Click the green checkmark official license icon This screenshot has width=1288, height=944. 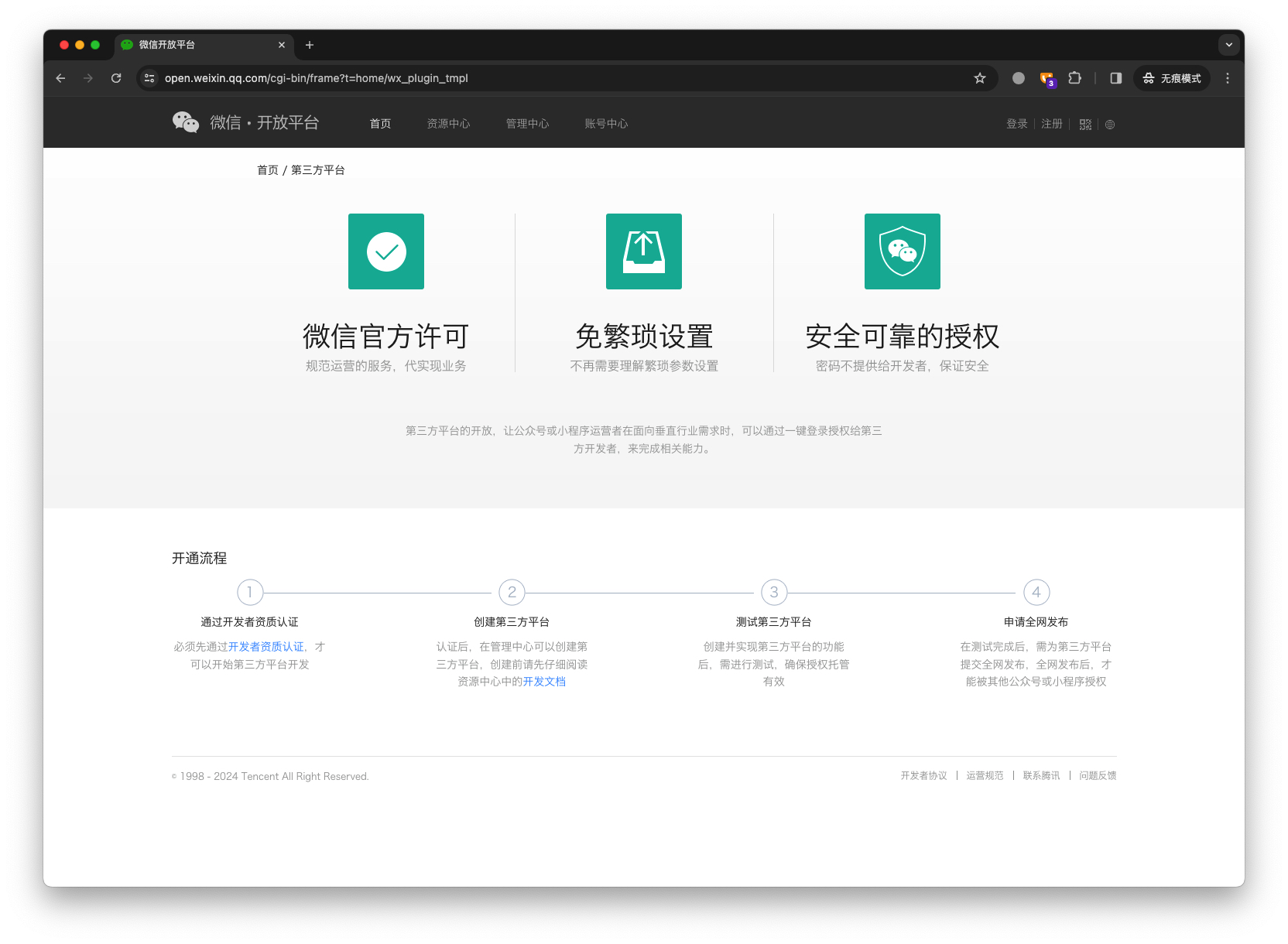pyautogui.click(x=386, y=251)
